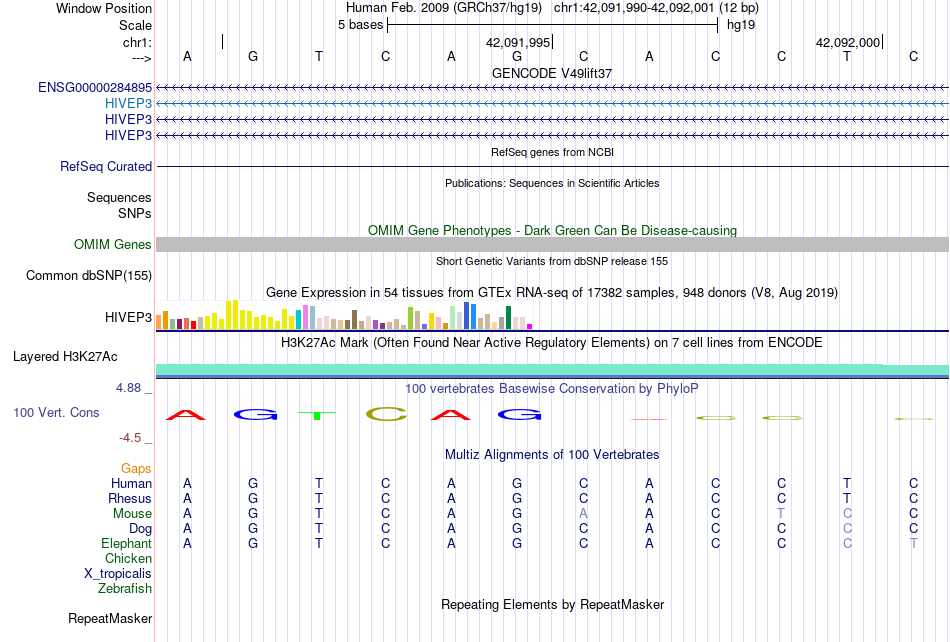Click the Zebrafish species label
The height and width of the screenshot is (642, 950).
coord(125,589)
